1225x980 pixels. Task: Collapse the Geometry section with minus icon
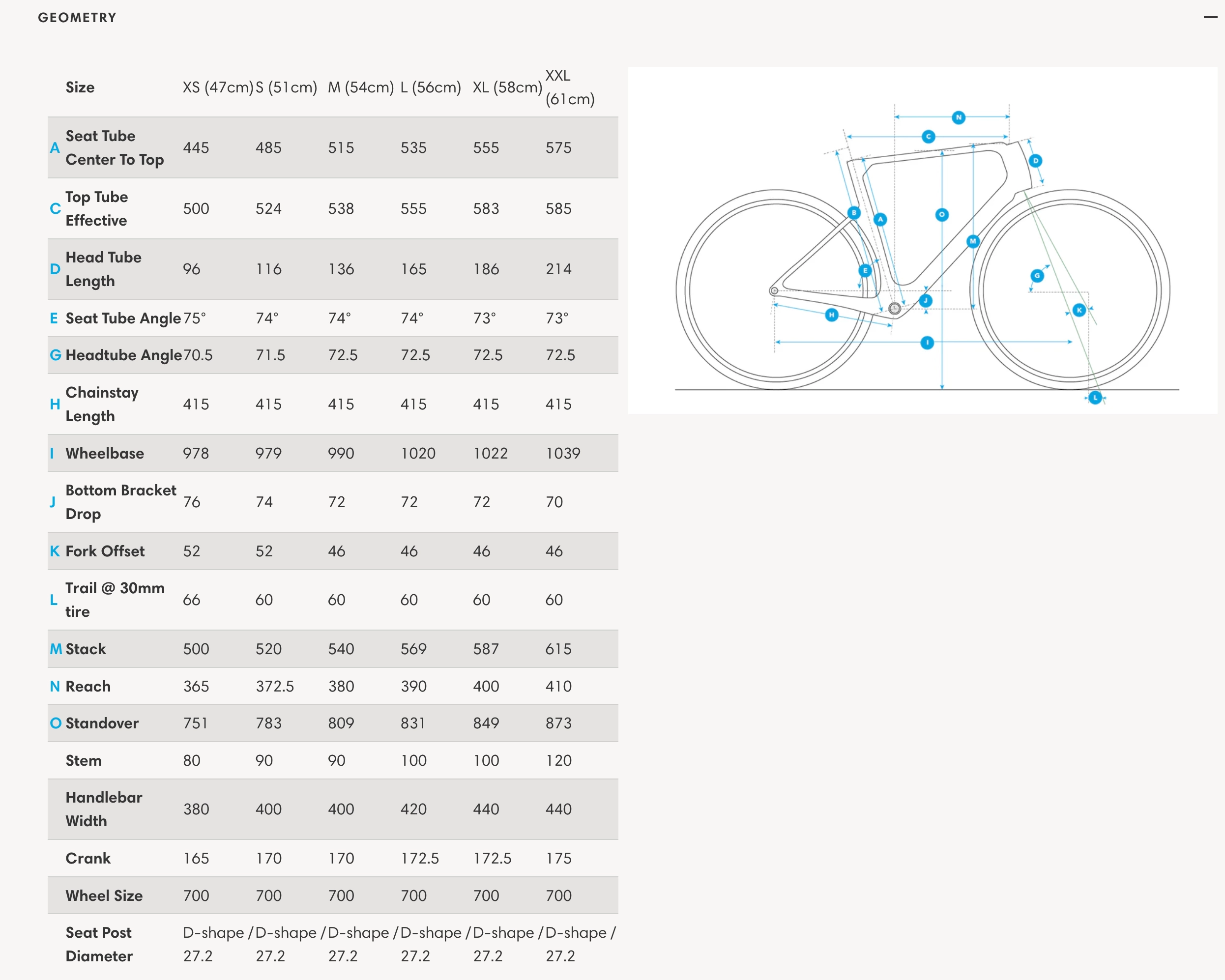click(1210, 17)
